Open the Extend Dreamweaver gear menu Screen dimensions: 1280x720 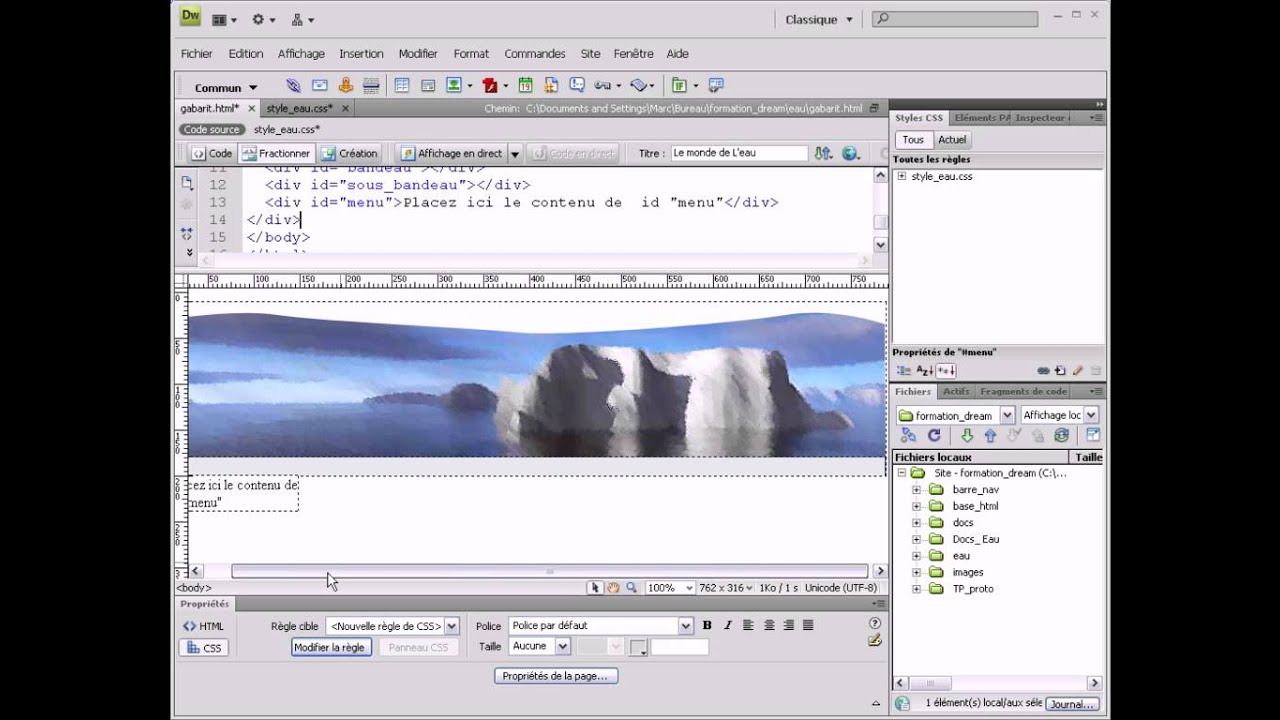(x=264, y=19)
